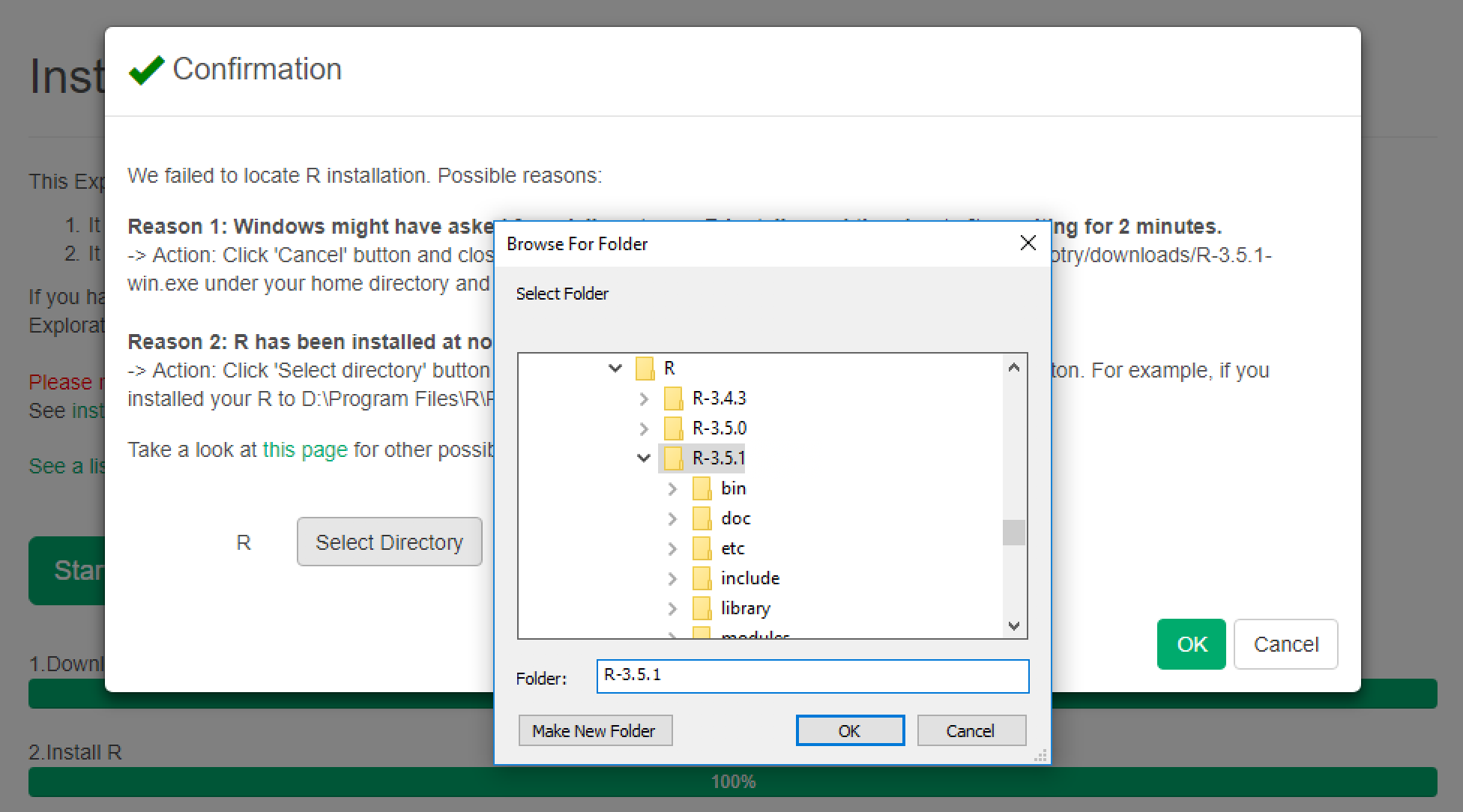This screenshot has width=1463, height=812.
Task: Expand the library subfolder
Action: tap(672, 608)
